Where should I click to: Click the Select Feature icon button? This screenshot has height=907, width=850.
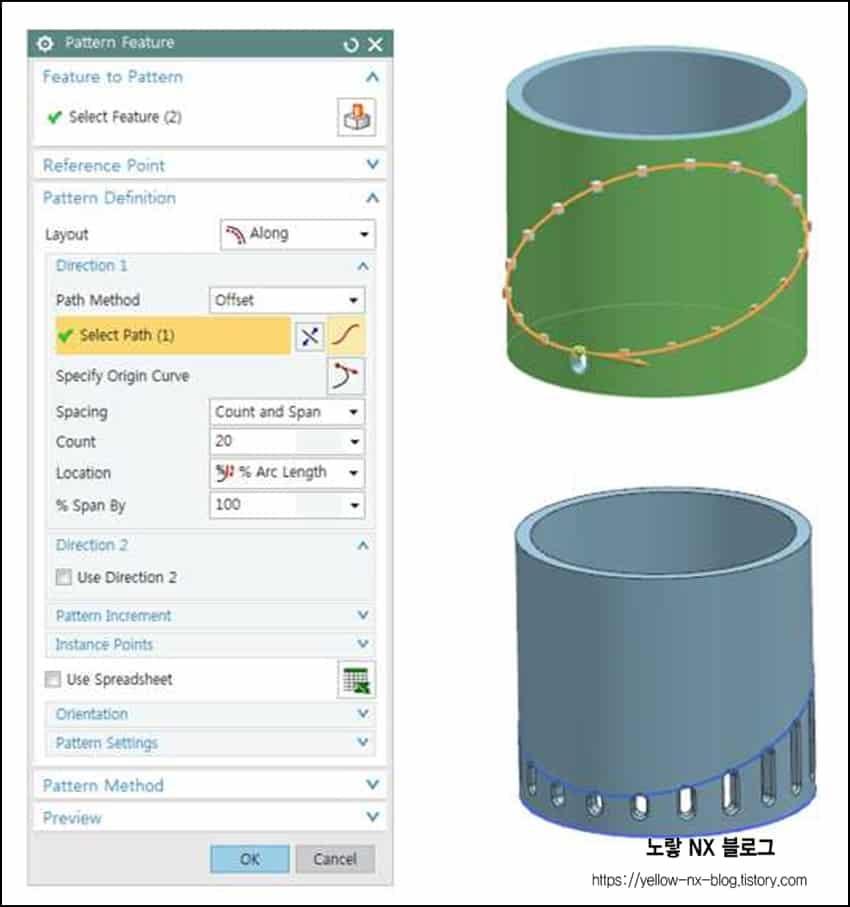[356, 117]
